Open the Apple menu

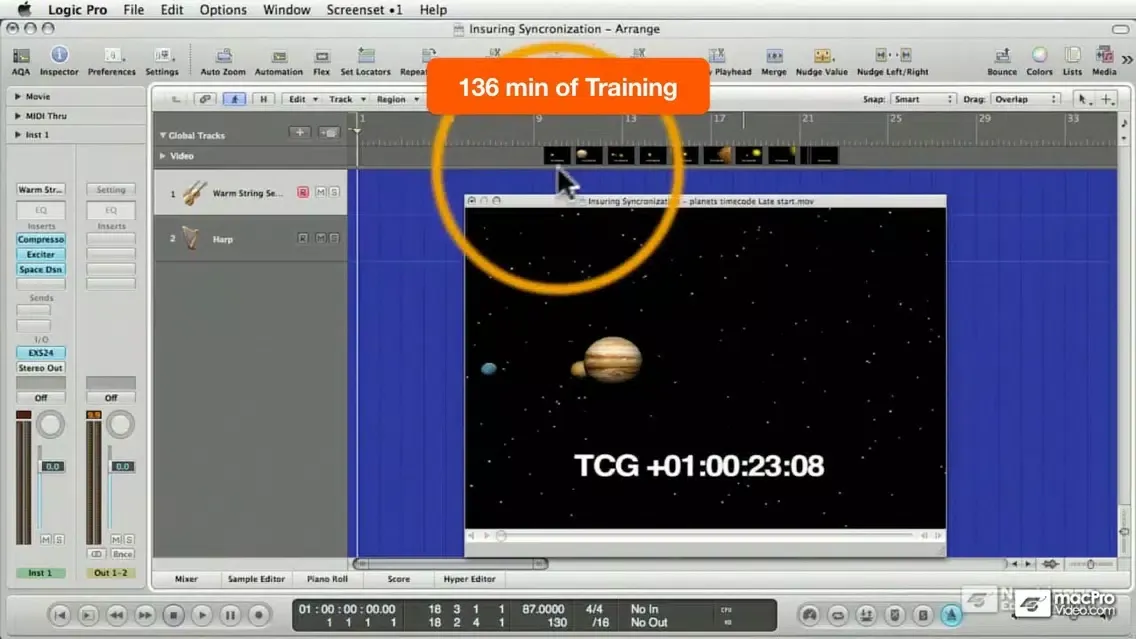24,9
